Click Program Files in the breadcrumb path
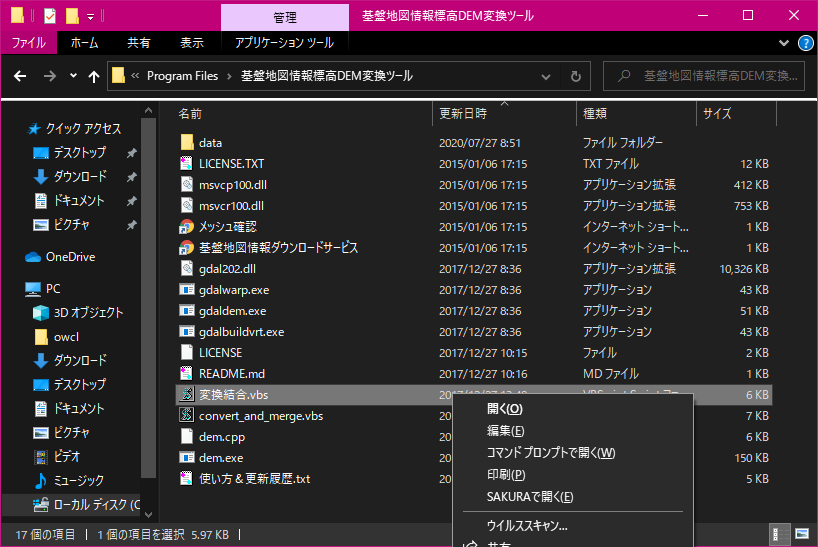Screen dimensions: 818x547 click(182, 76)
